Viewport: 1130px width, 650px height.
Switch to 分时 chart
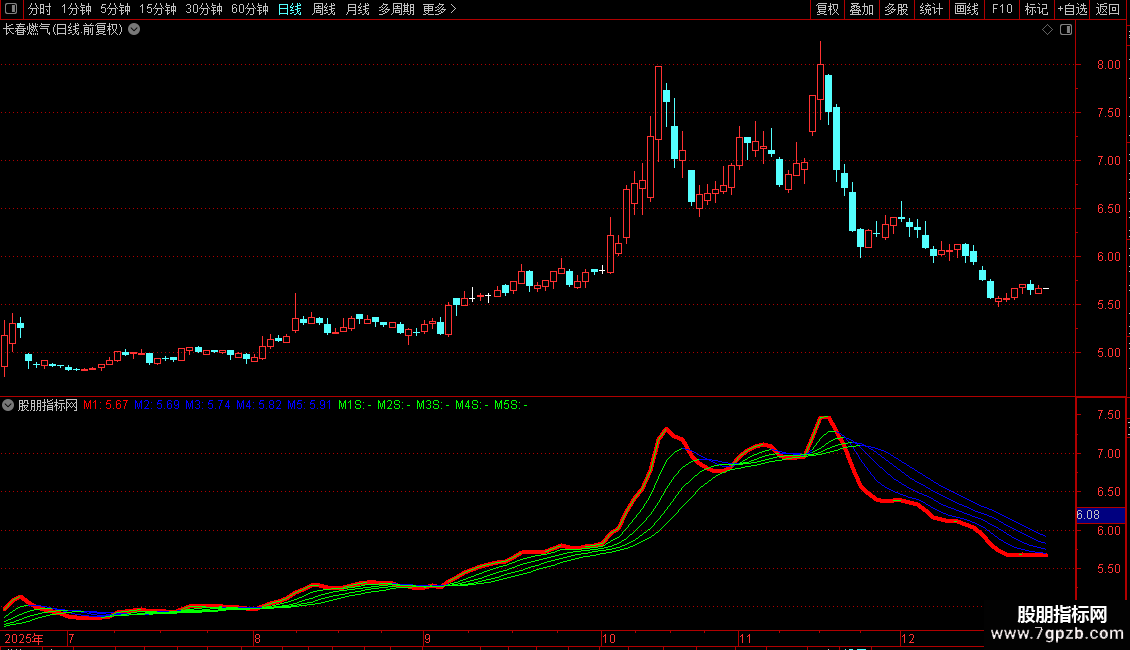point(40,9)
